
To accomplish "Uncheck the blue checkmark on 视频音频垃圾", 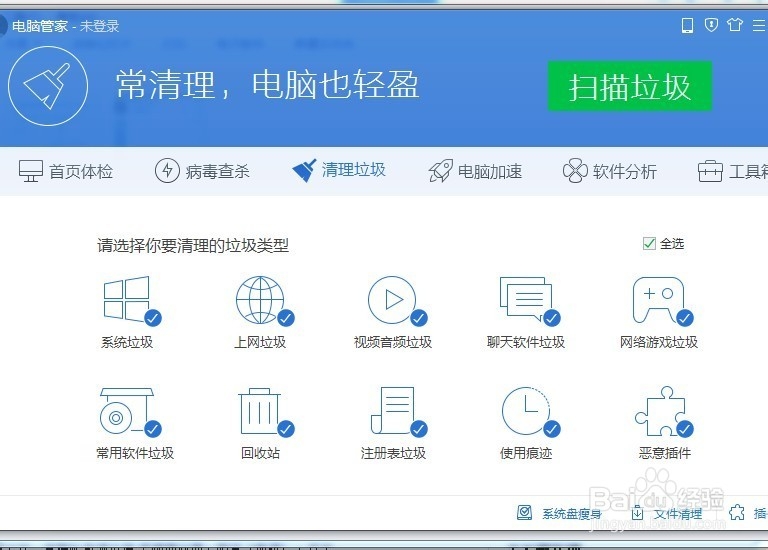I will 419,318.
